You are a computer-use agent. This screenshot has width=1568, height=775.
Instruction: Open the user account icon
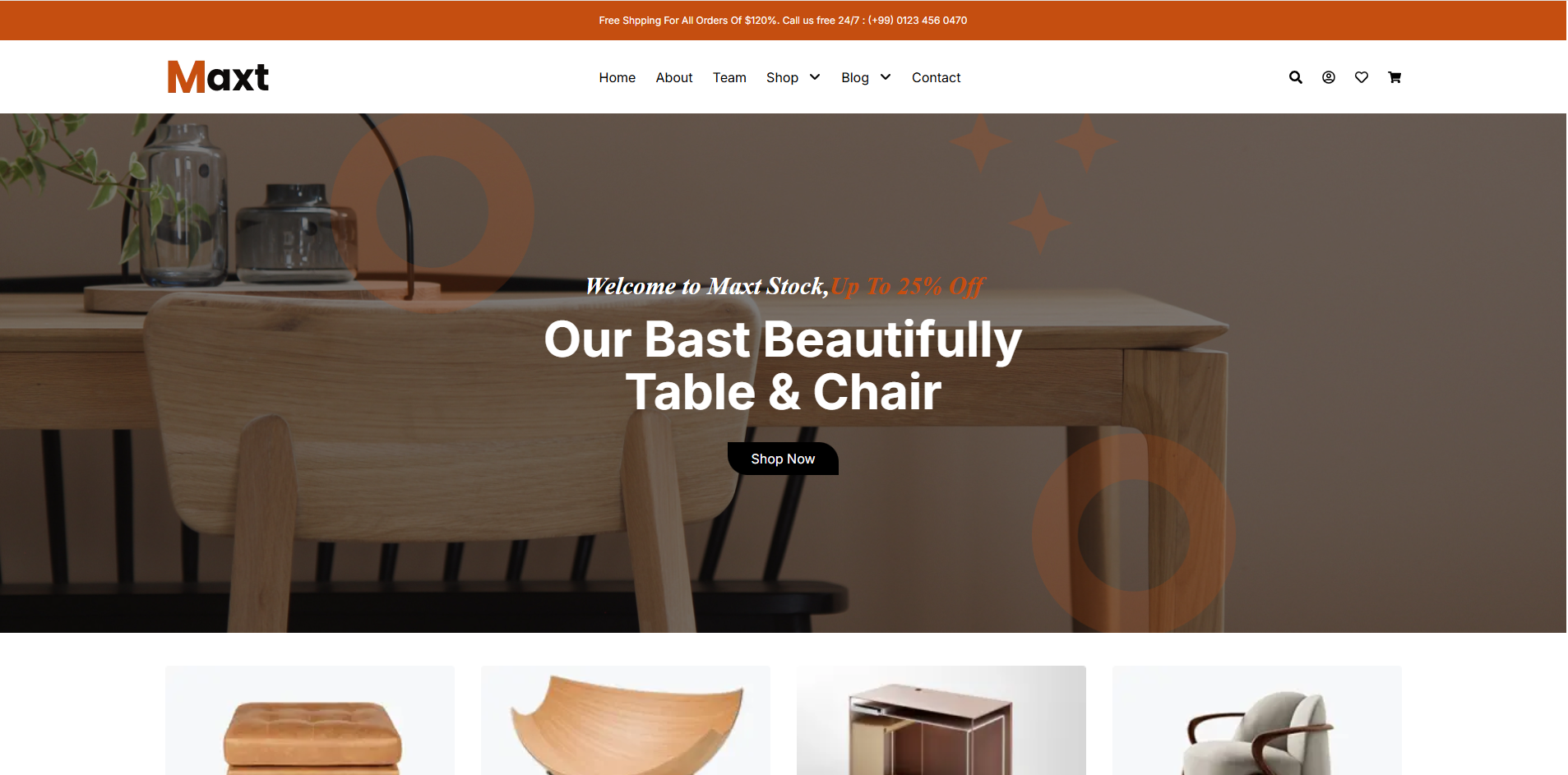click(x=1329, y=77)
